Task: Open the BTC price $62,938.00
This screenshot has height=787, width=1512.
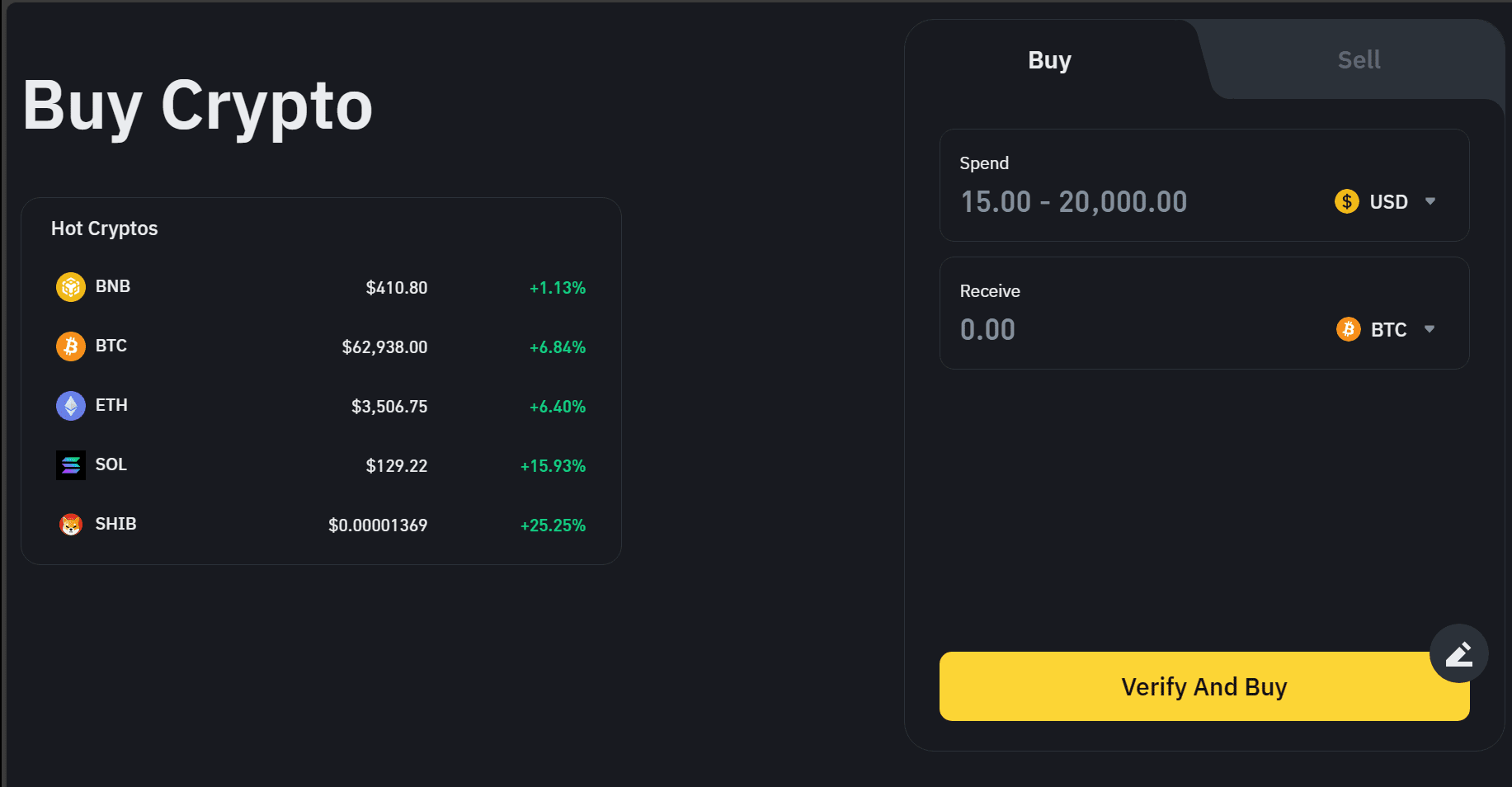Action: coord(384,347)
